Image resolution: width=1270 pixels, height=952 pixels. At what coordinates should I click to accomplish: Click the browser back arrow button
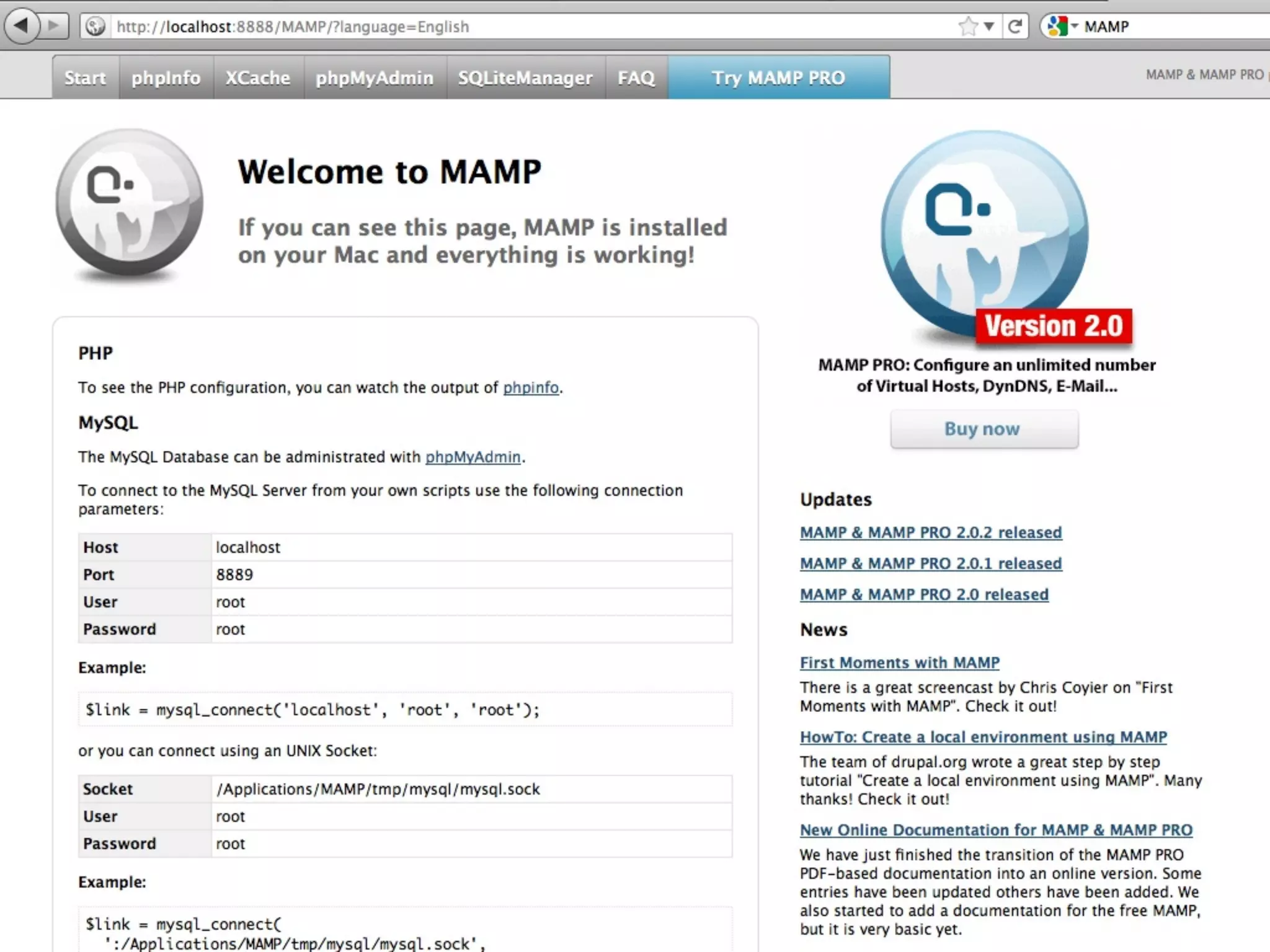pos(21,26)
